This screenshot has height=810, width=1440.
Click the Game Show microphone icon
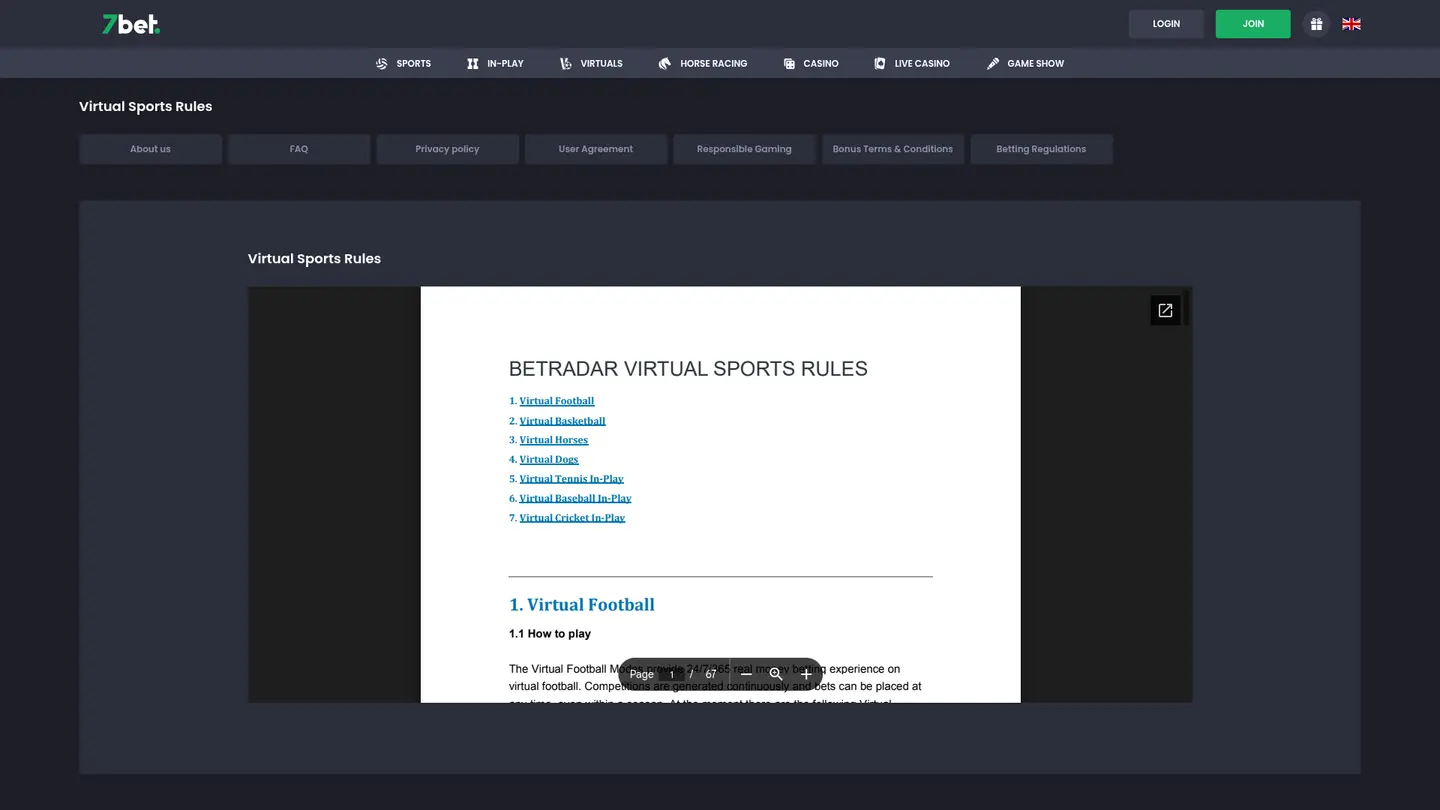[x=993, y=63]
